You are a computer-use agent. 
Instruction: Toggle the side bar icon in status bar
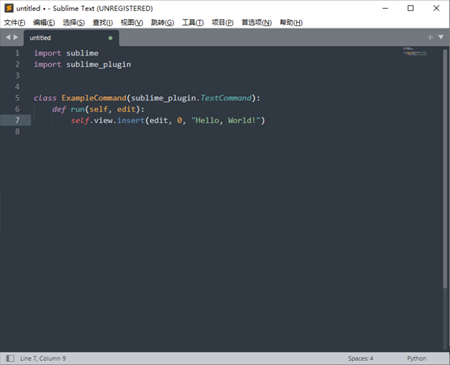click(x=10, y=358)
